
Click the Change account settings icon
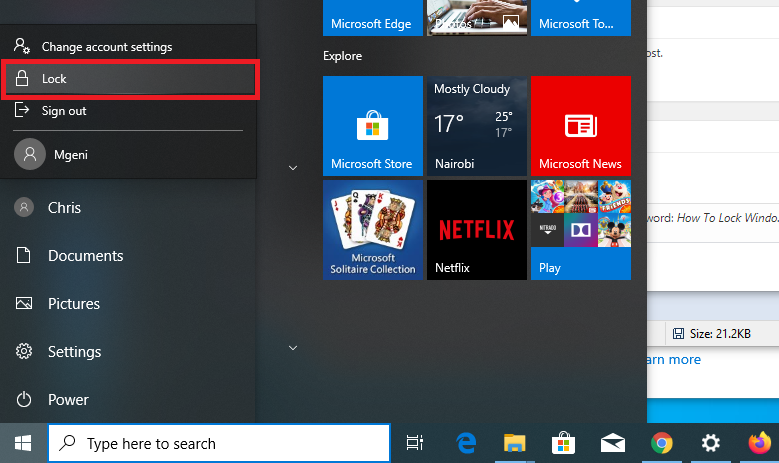pos(22,46)
